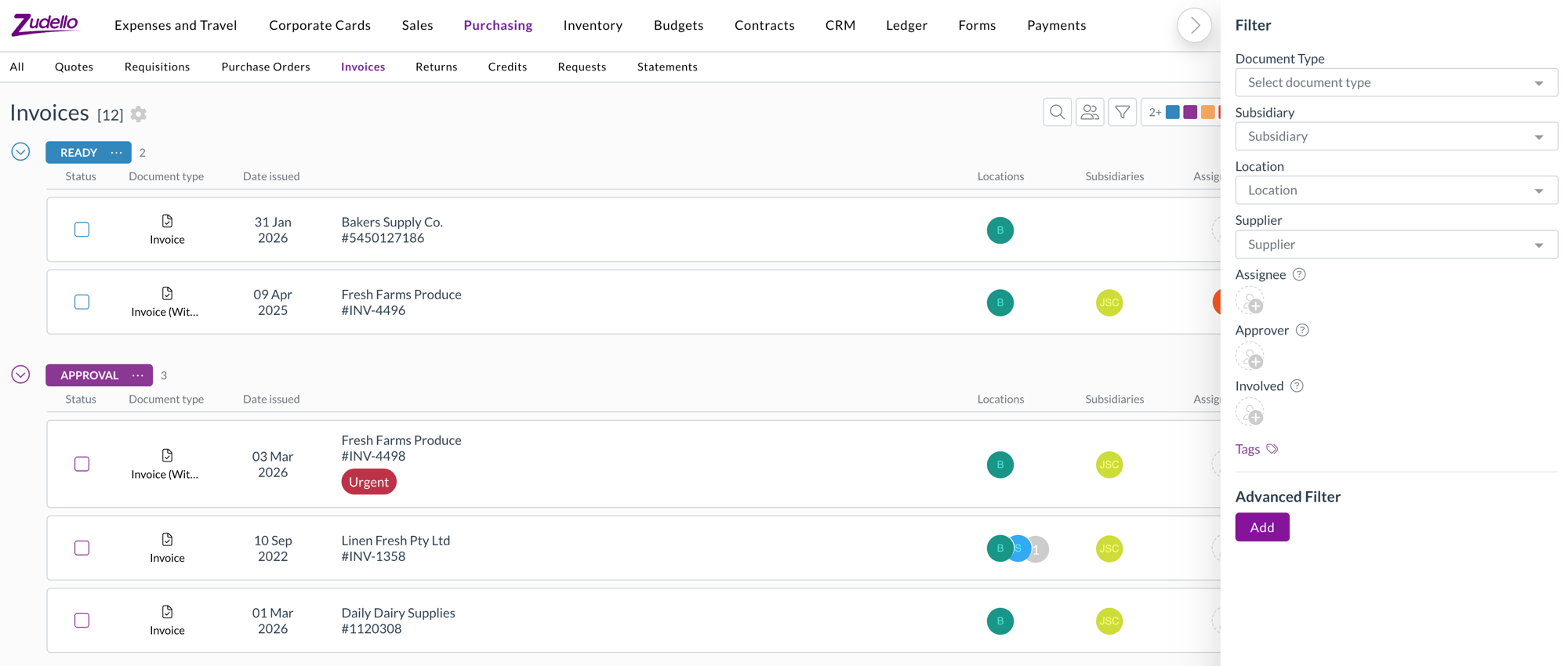Screen dimensions: 1568x666
Task: View the Statements tab
Action: [x=667, y=67]
